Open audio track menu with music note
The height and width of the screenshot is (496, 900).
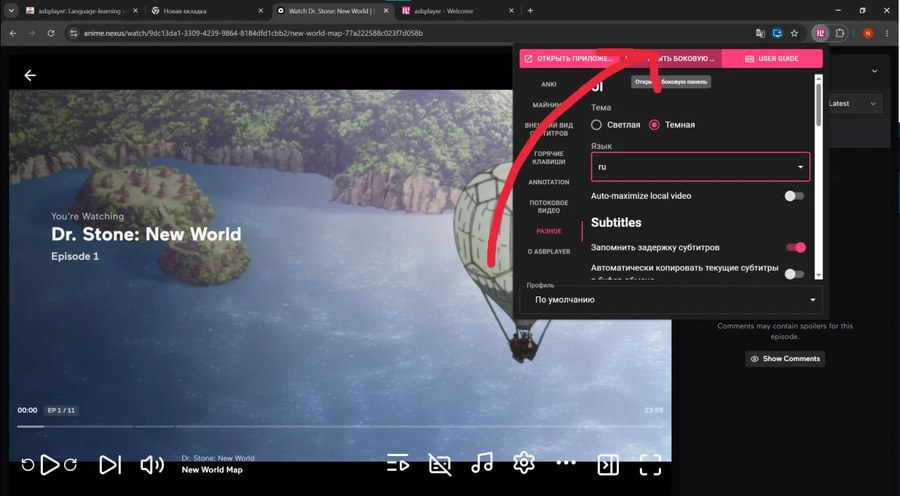482,463
